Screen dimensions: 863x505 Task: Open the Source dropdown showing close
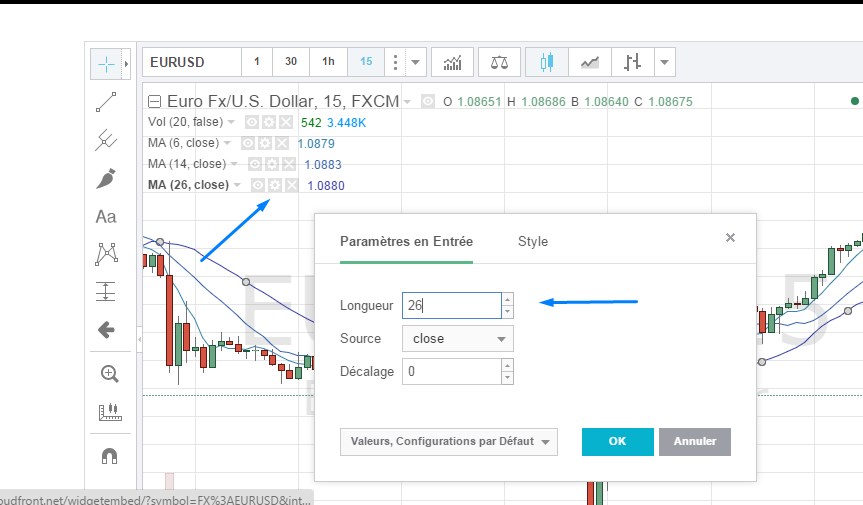click(457, 338)
